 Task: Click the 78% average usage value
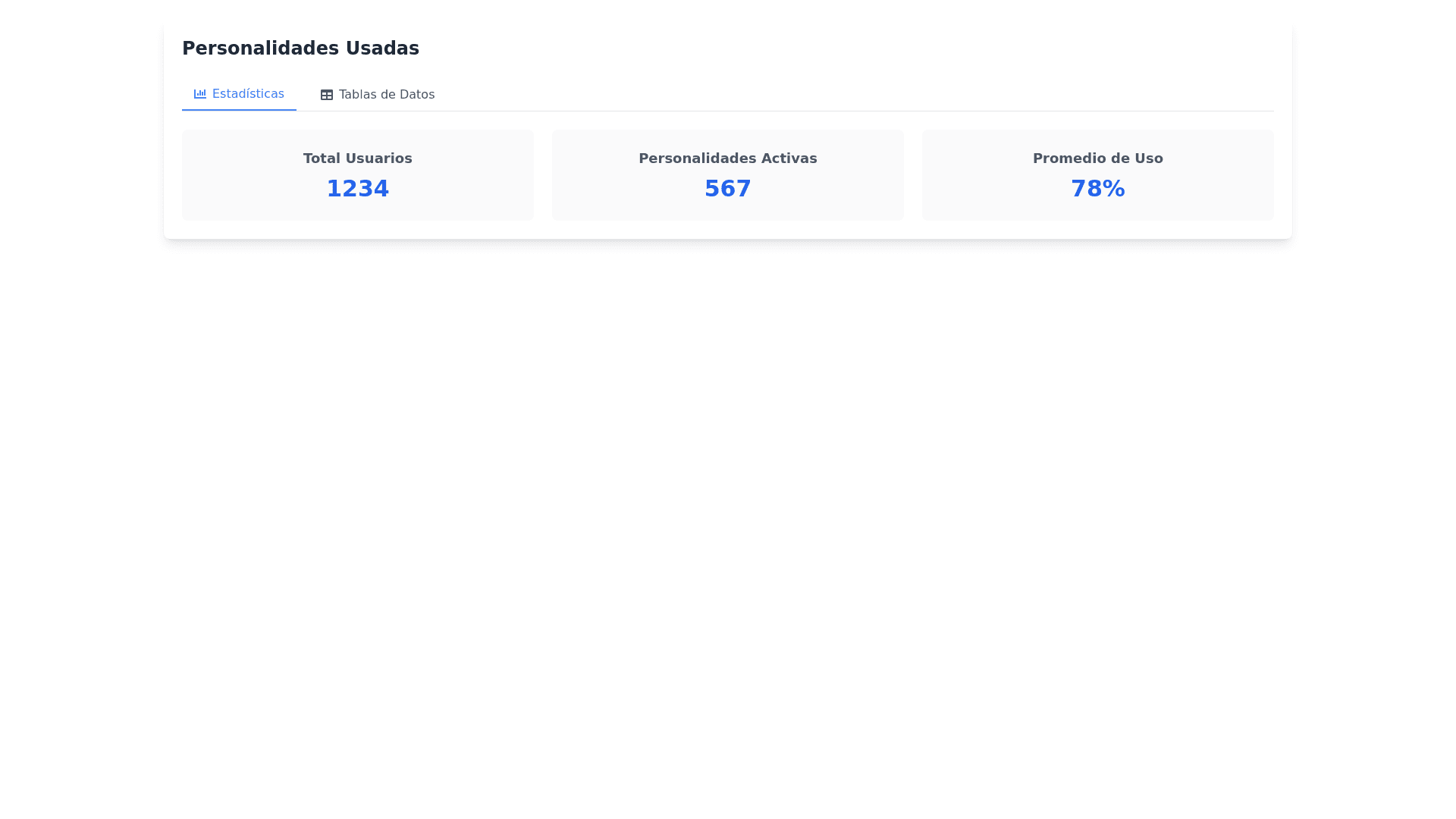pyautogui.click(x=1097, y=188)
